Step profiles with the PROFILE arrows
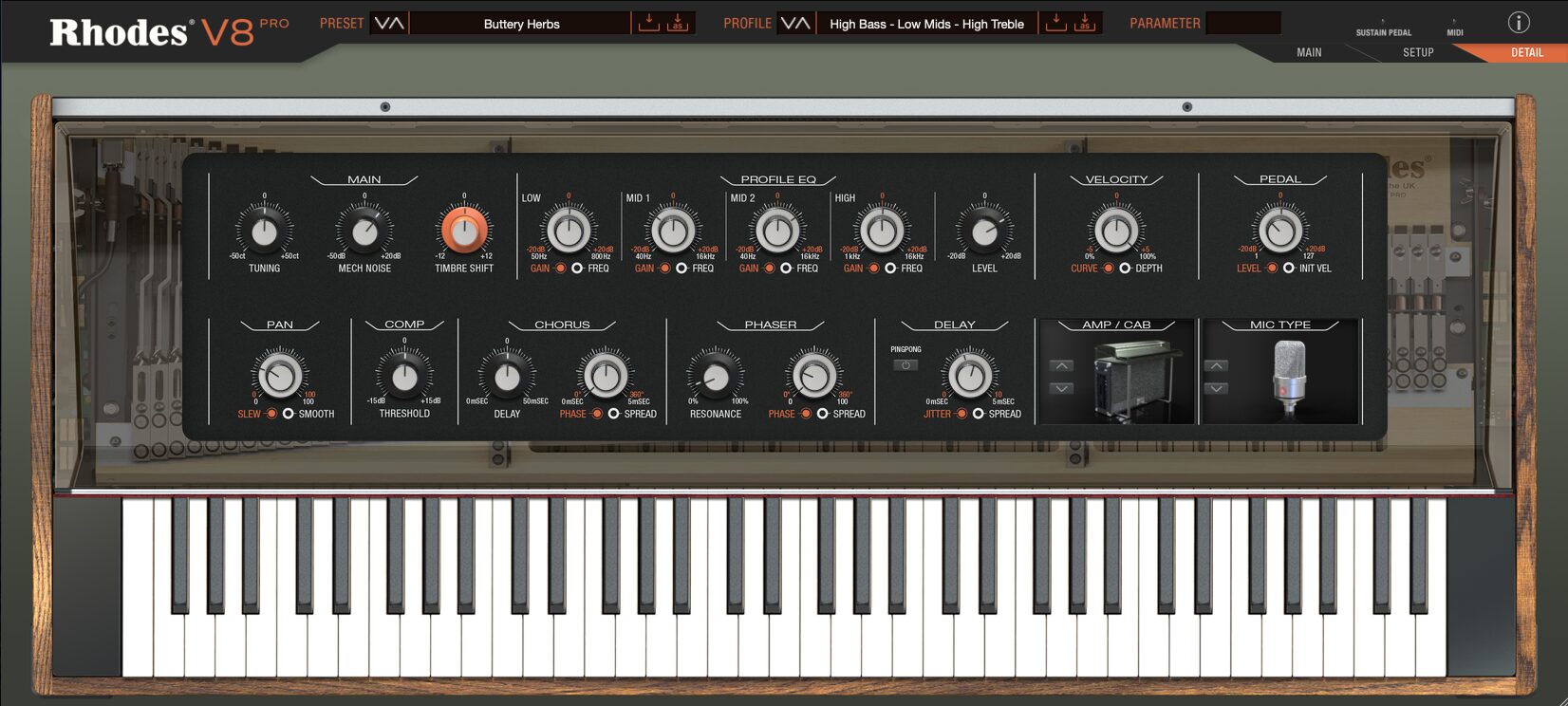The image size is (1568, 706). tap(795, 23)
